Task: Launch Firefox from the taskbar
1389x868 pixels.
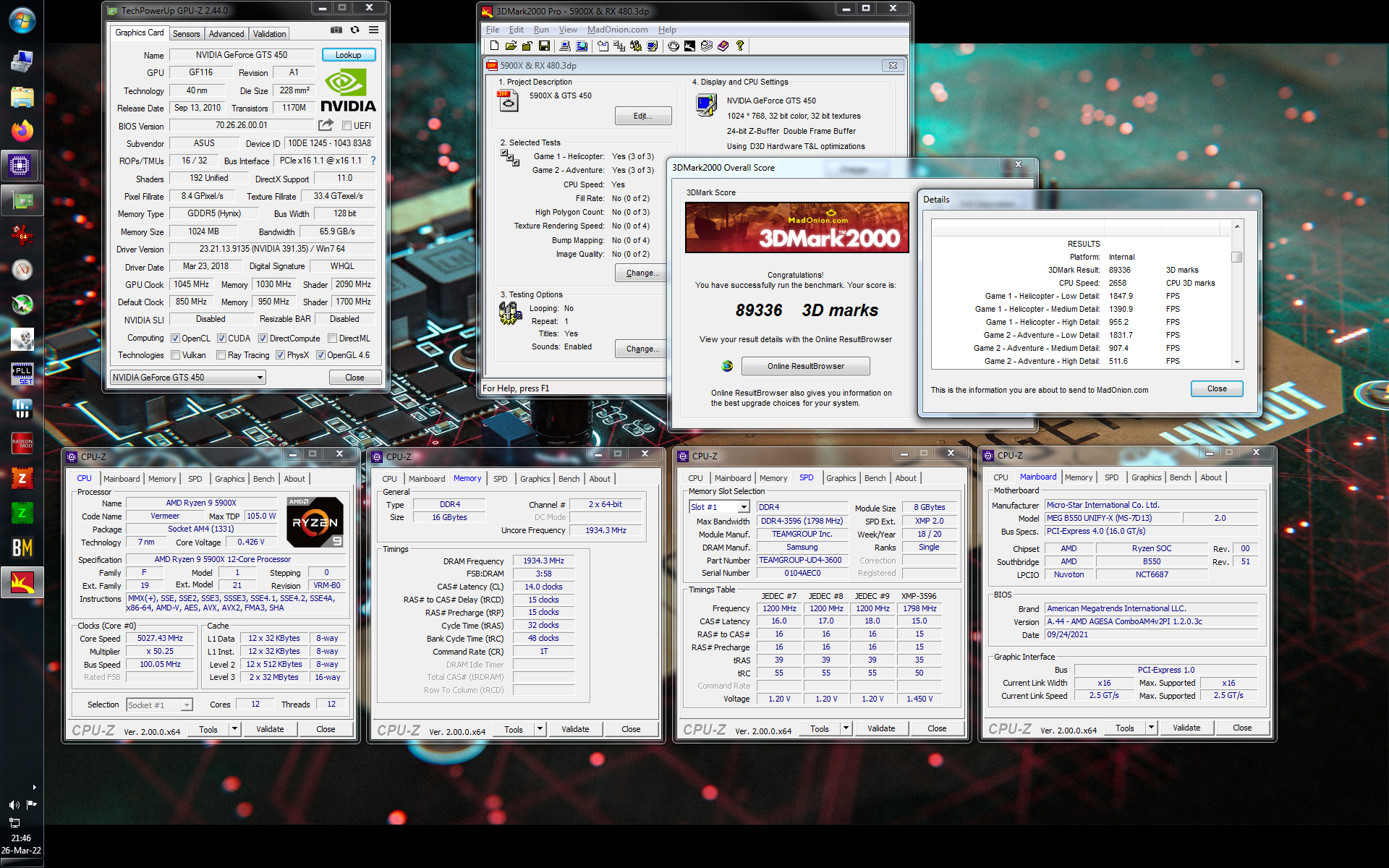Action: pos(22,131)
